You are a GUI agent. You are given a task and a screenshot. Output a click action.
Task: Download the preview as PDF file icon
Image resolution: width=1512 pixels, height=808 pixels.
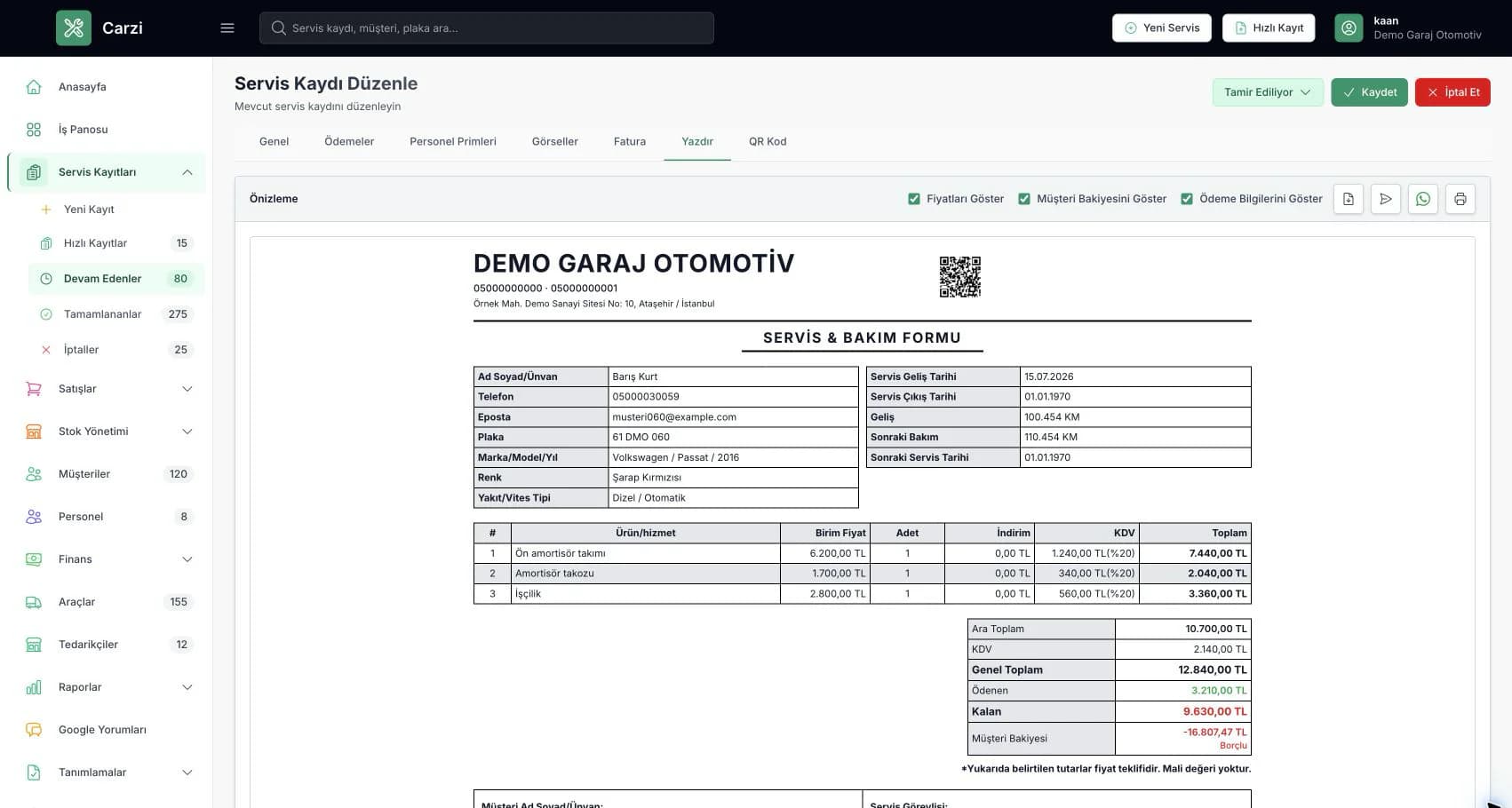(x=1349, y=199)
